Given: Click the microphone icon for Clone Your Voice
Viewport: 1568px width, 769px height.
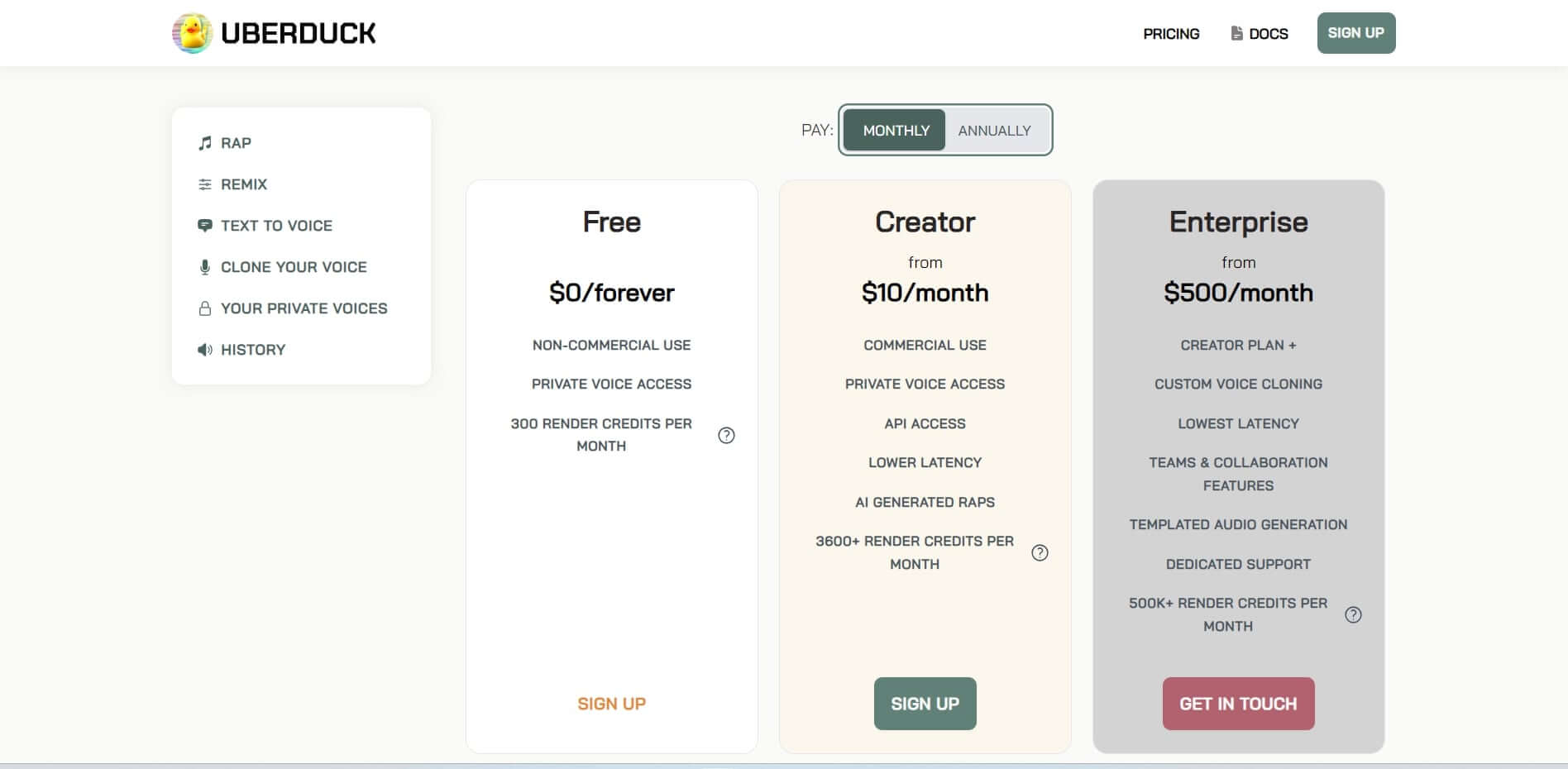Looking at the screenshot, I should (x=205, y=267).
